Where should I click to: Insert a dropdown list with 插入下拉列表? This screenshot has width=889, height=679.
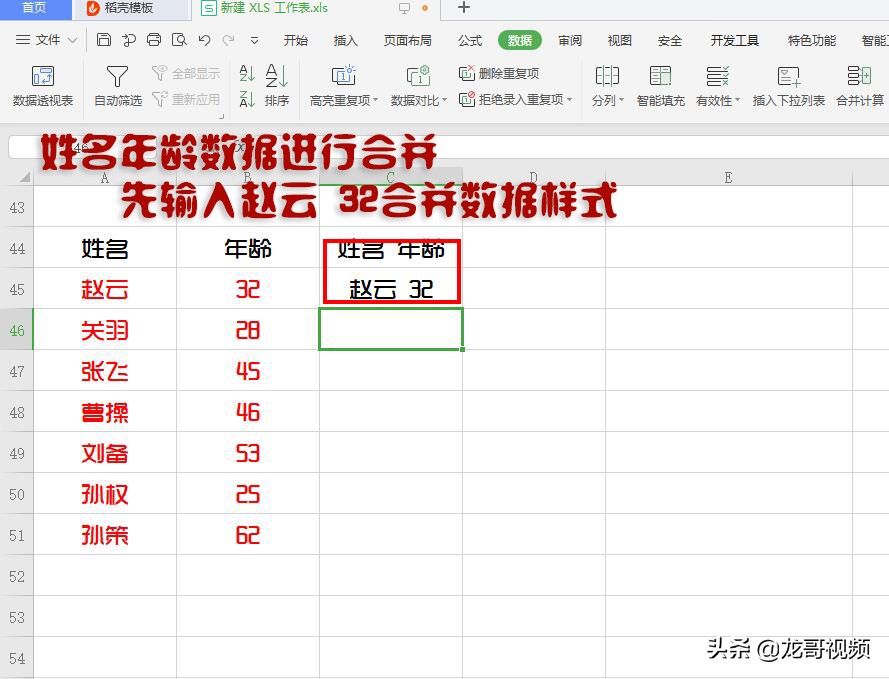(789, 85)
